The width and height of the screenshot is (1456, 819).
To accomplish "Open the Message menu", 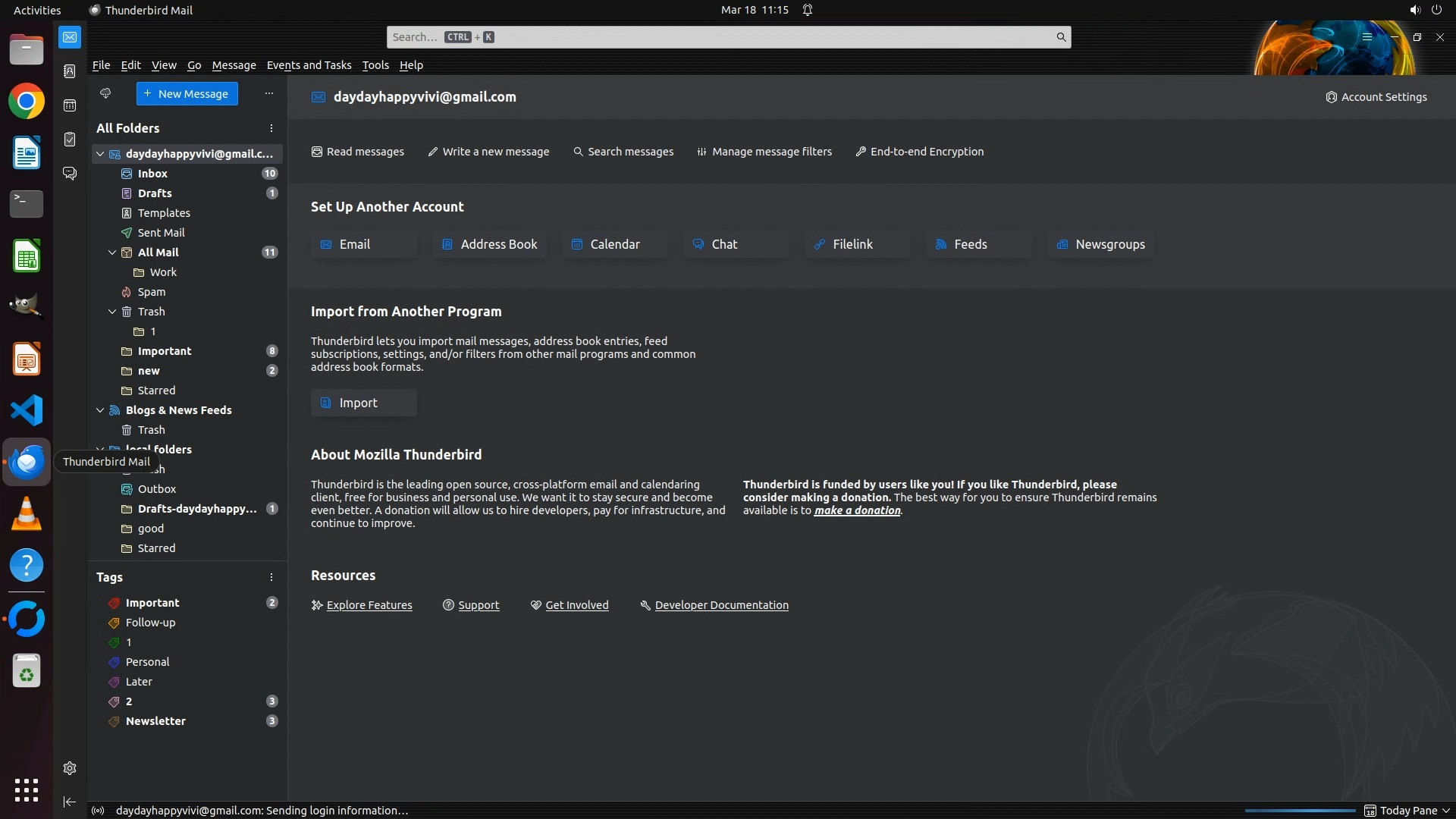I will tap(234, 65).
